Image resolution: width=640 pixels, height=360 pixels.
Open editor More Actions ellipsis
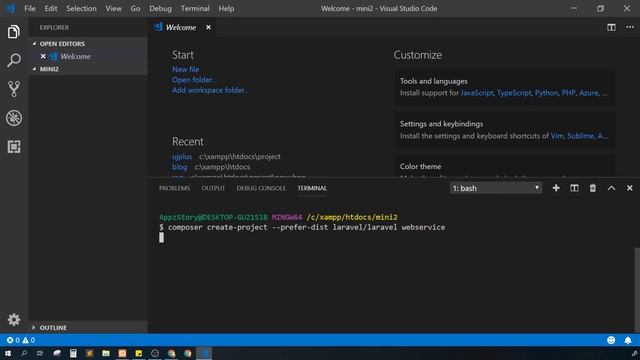(630, 27)
